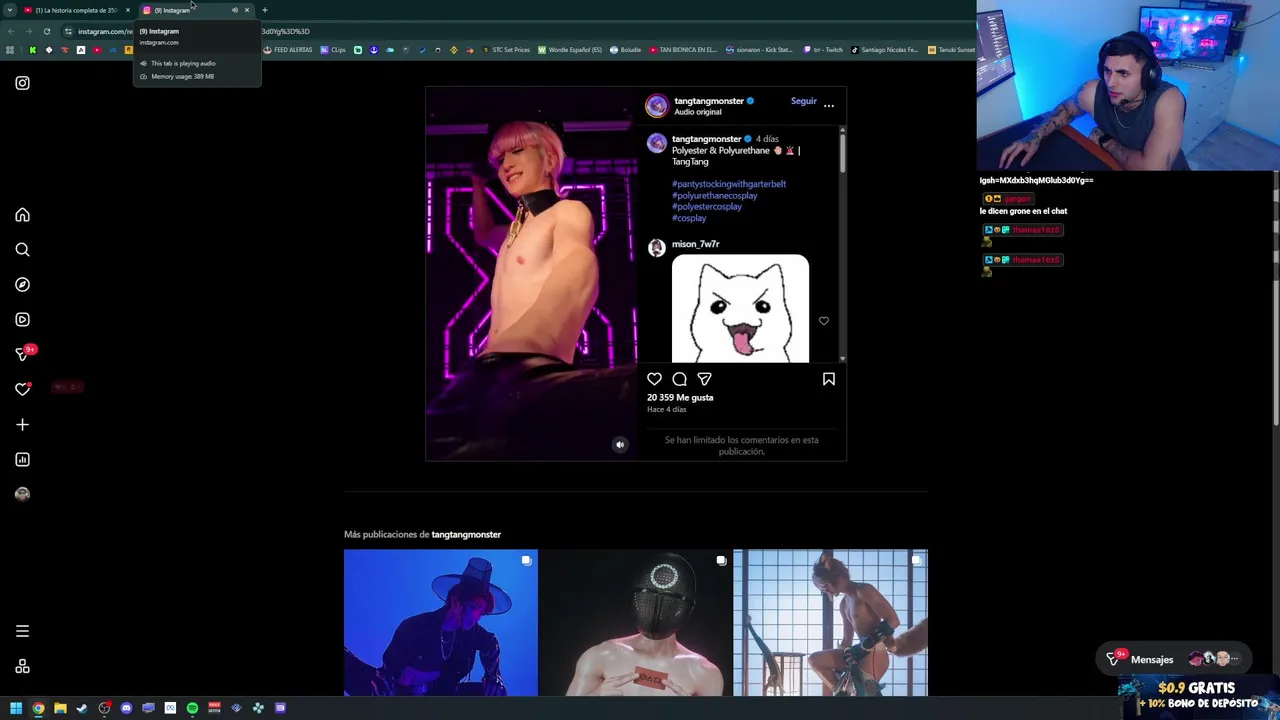Like the tangtangmonster post
This screenshot has width=1280, height=720.
[x=654, y=379]
